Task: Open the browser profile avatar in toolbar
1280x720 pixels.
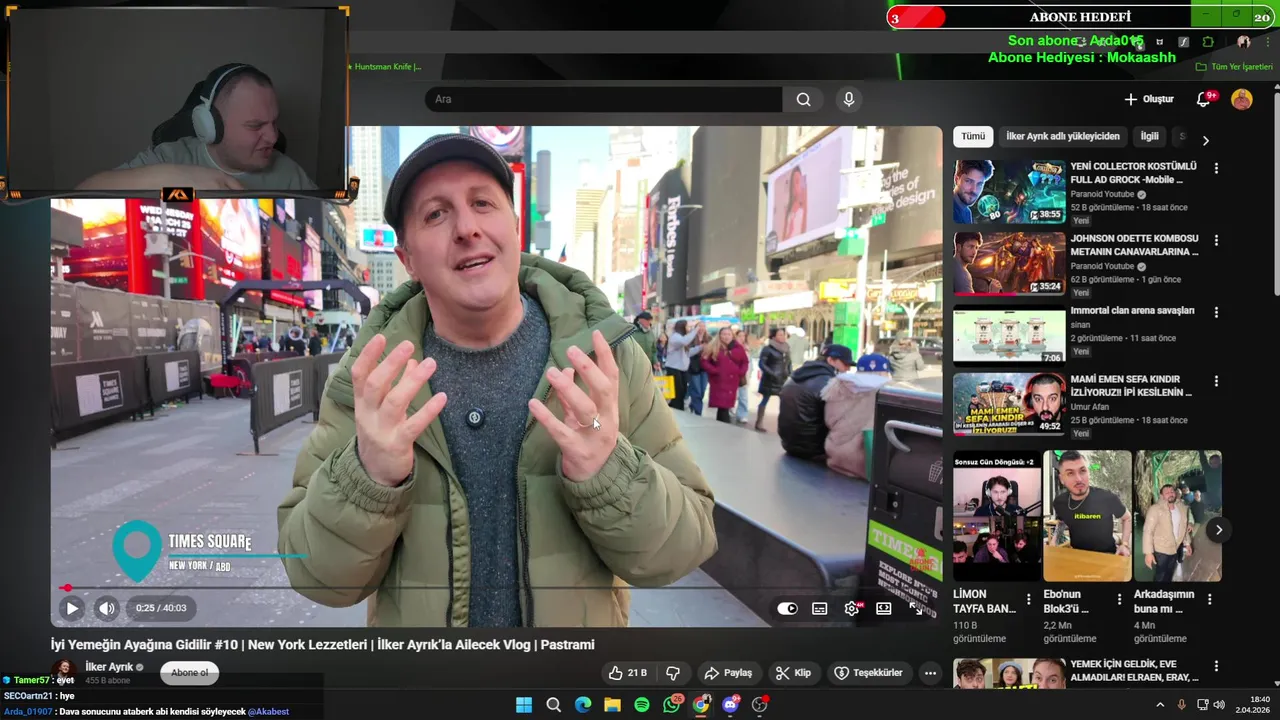Action: [x=1244, y=42]
